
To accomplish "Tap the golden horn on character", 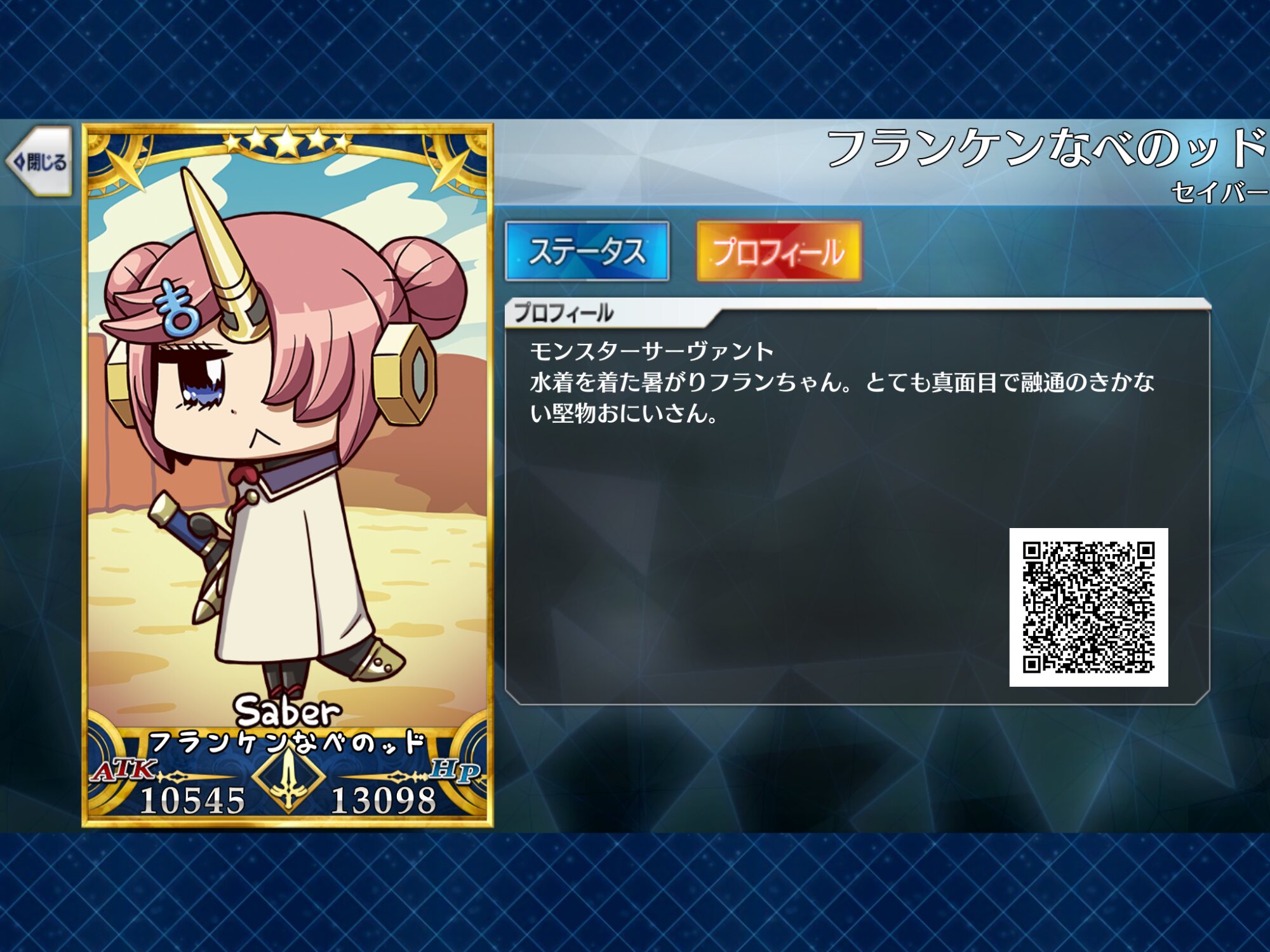I will [x=225, y=253].
